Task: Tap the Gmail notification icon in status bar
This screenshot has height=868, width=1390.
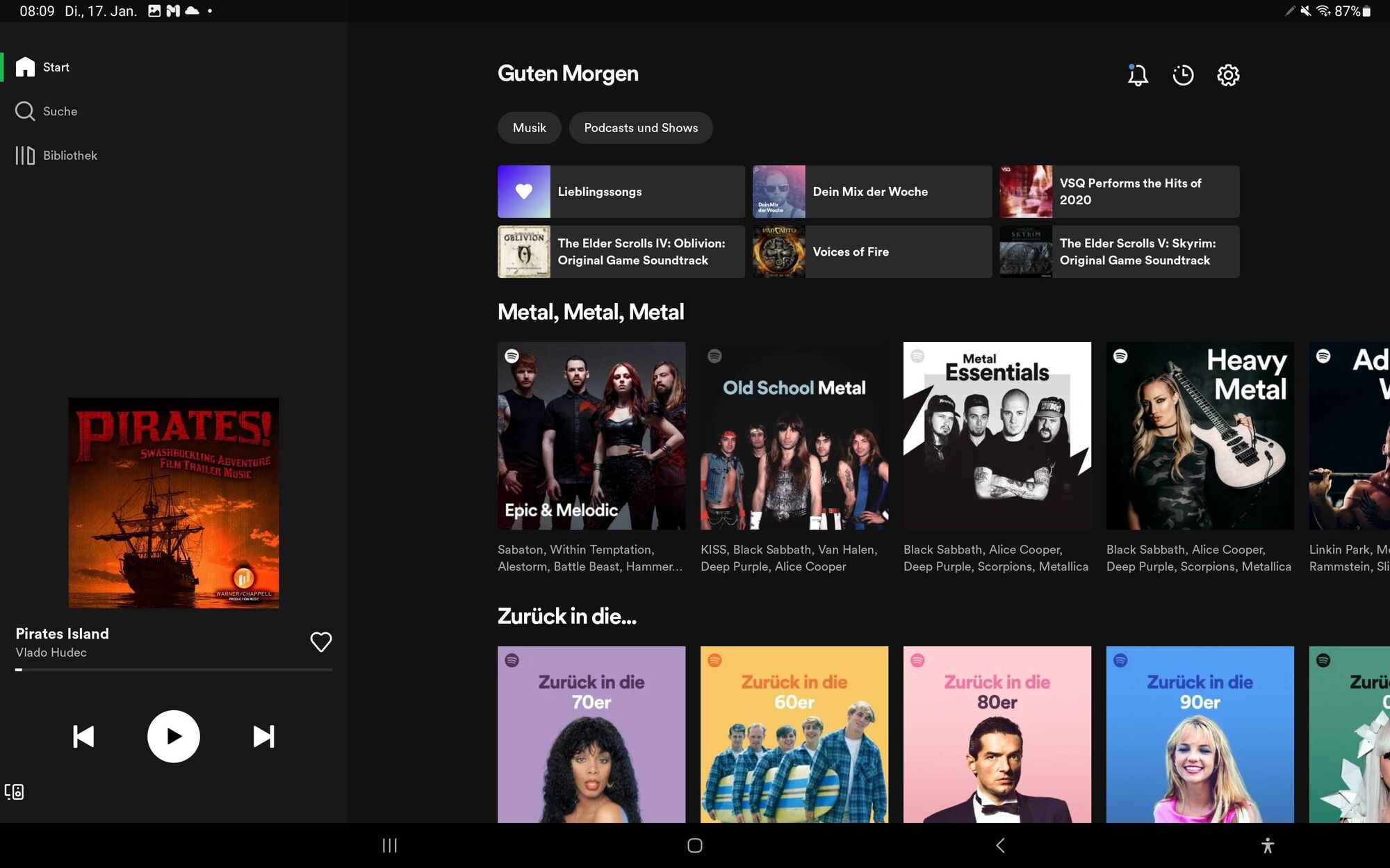Action: point(173,11)
